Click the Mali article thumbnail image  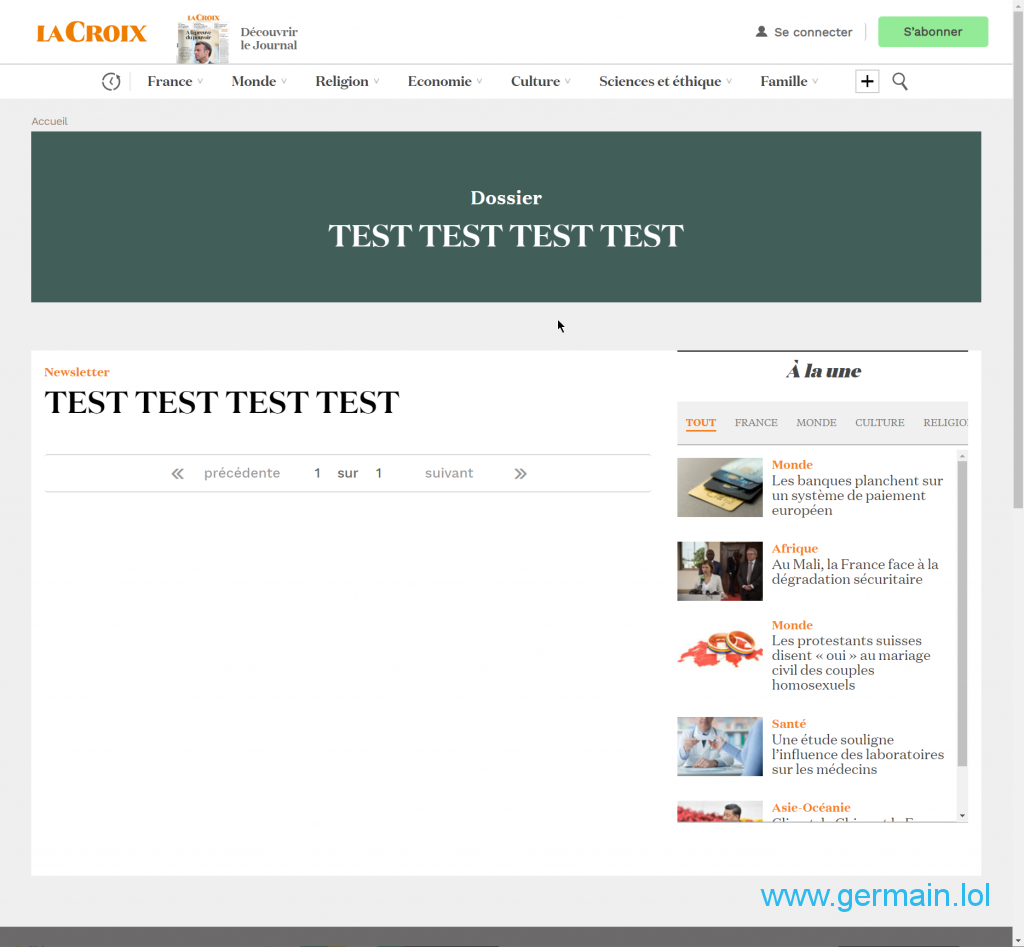[x=719, y=571]
